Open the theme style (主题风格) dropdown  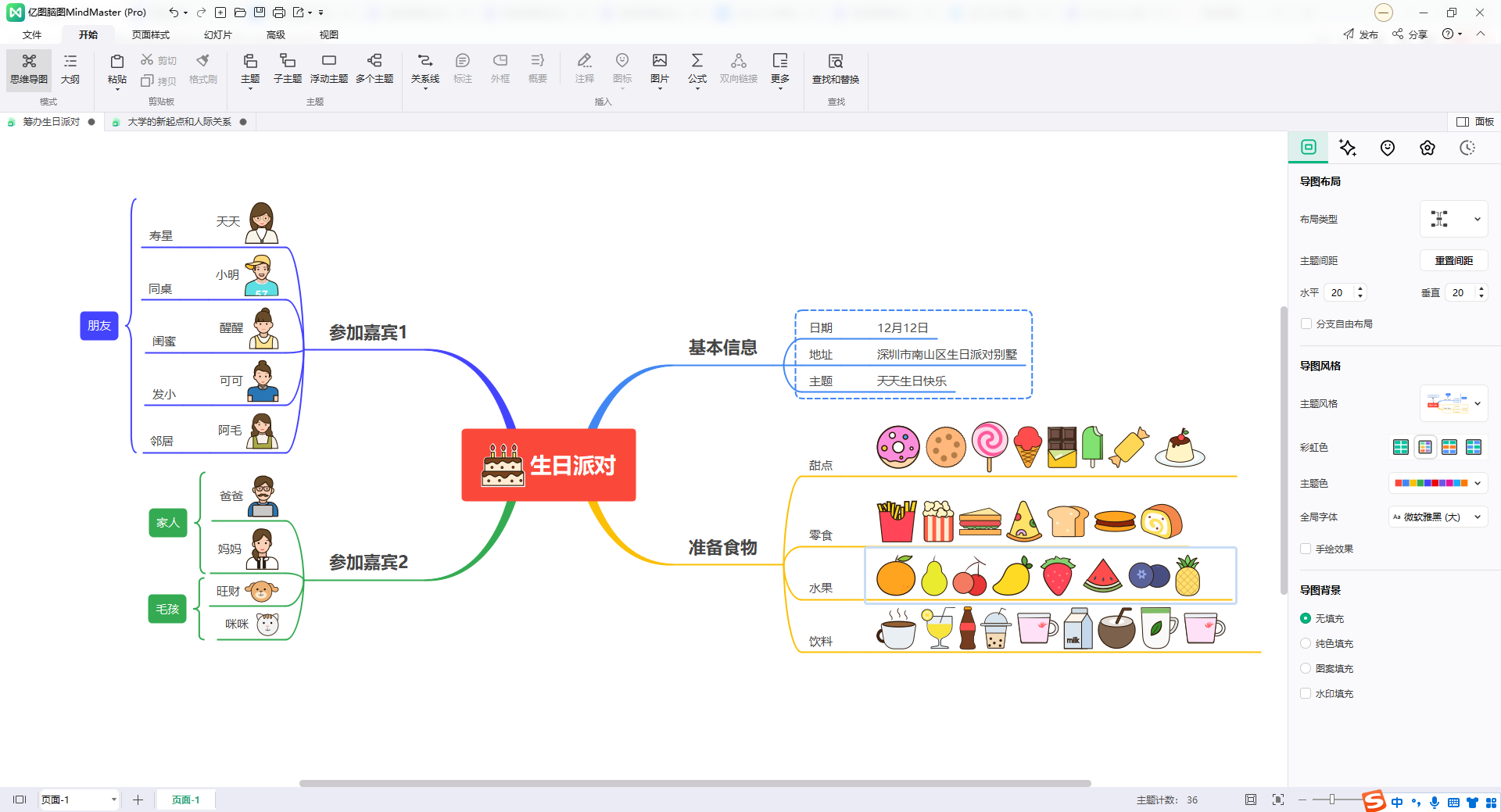click(1454, 403)
